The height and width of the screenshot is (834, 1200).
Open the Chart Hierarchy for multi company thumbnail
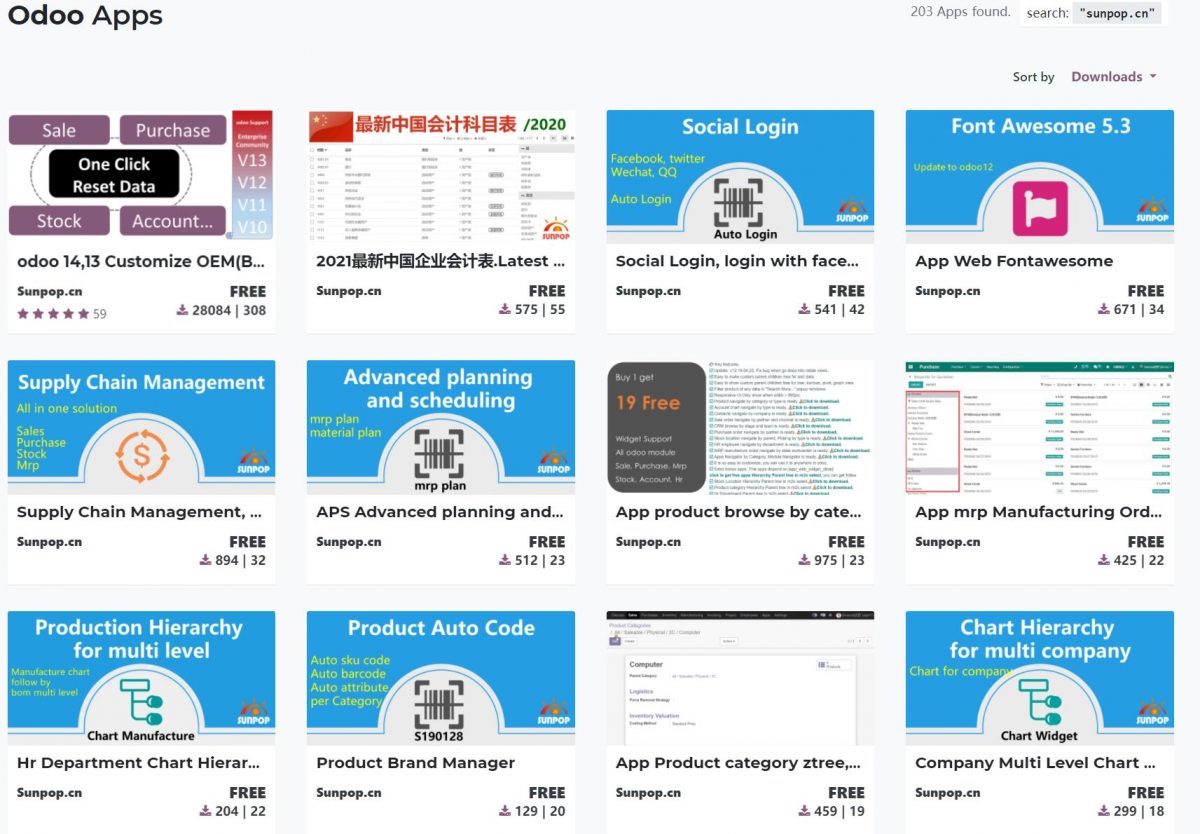coord(1040,678)
